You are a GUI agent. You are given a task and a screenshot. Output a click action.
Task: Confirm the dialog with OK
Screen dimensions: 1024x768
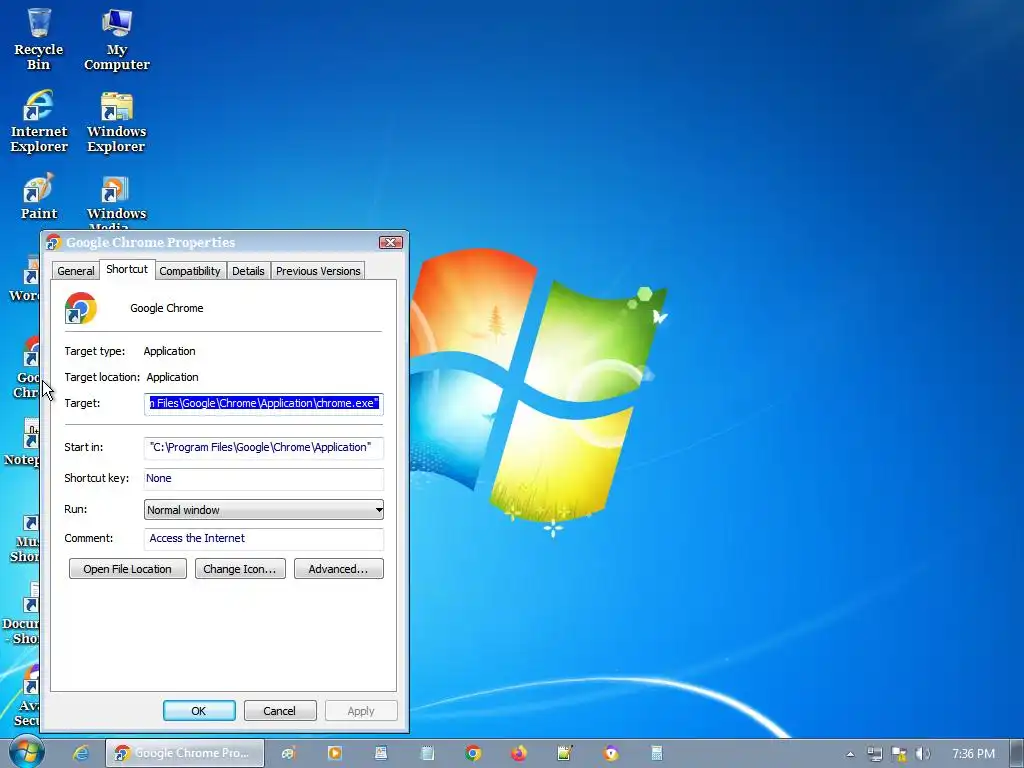(199, 711)
